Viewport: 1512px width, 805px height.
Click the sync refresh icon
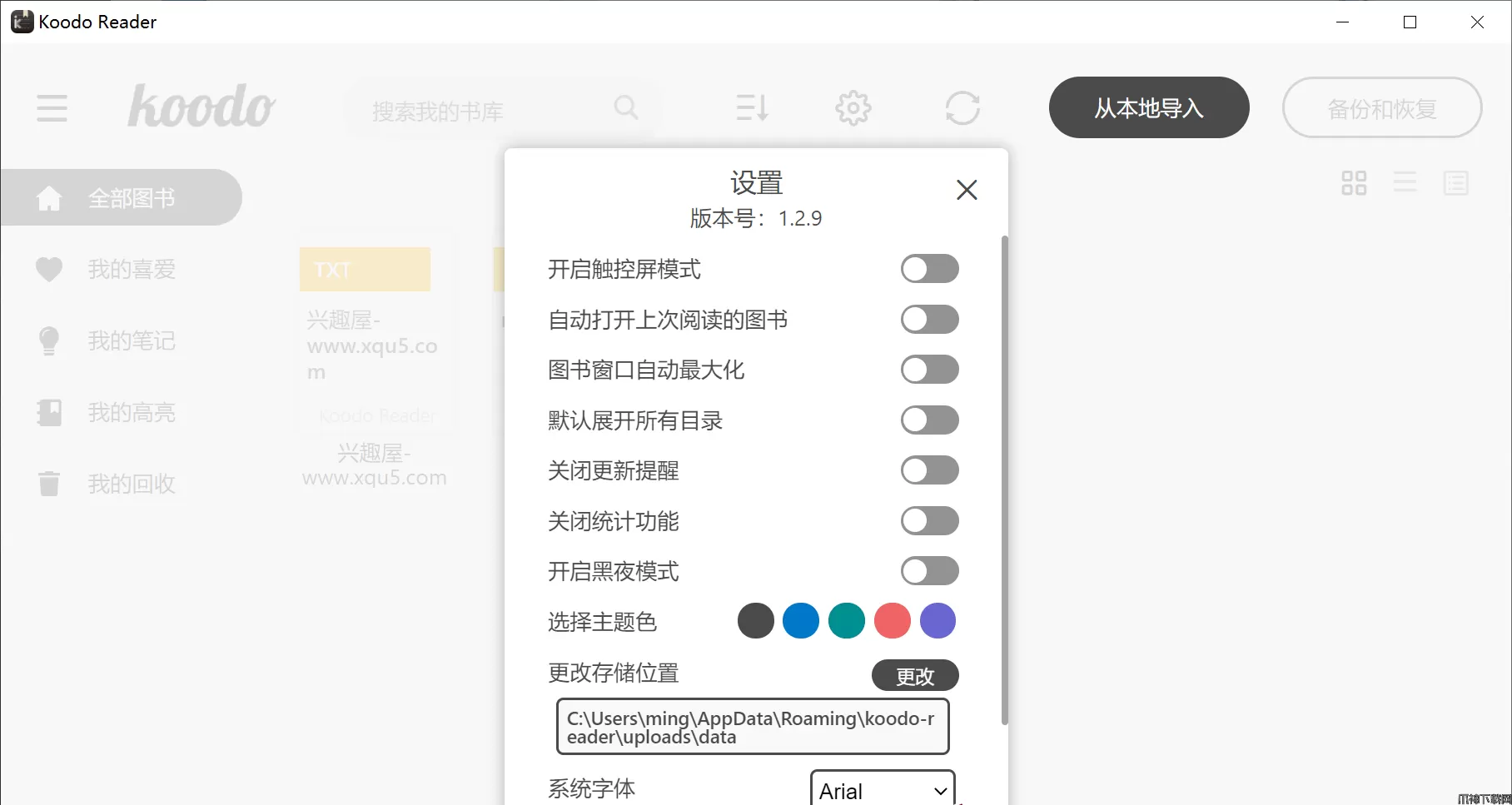coord(962,108)
